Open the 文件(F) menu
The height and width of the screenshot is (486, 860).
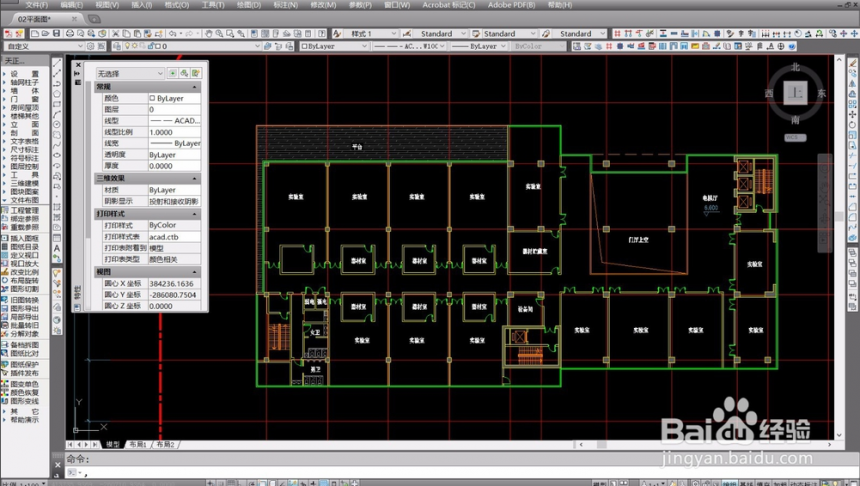[x=36, y=5]
